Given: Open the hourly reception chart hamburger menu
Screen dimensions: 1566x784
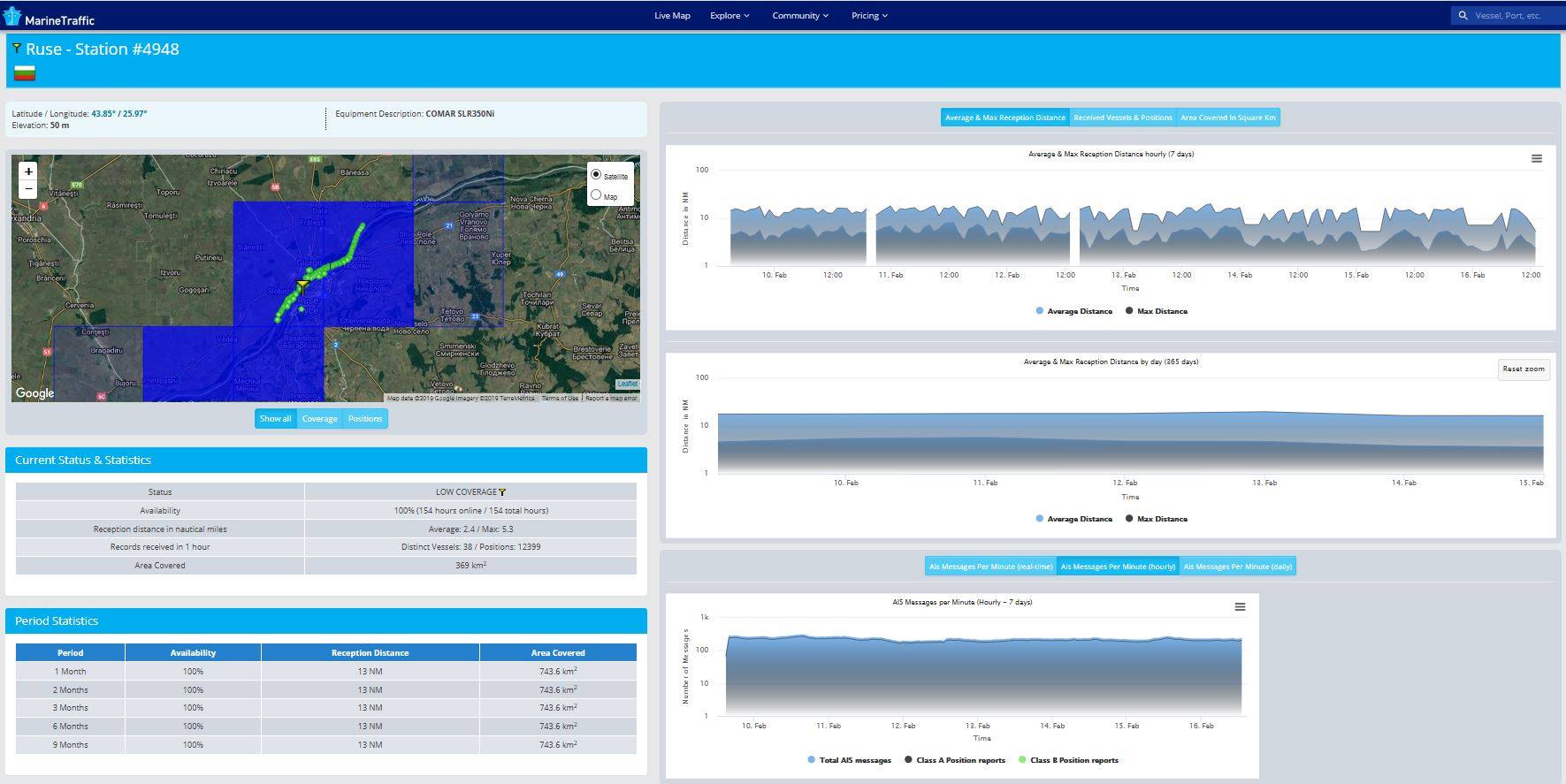Looking at the screenshot, I should [1536, 159].
